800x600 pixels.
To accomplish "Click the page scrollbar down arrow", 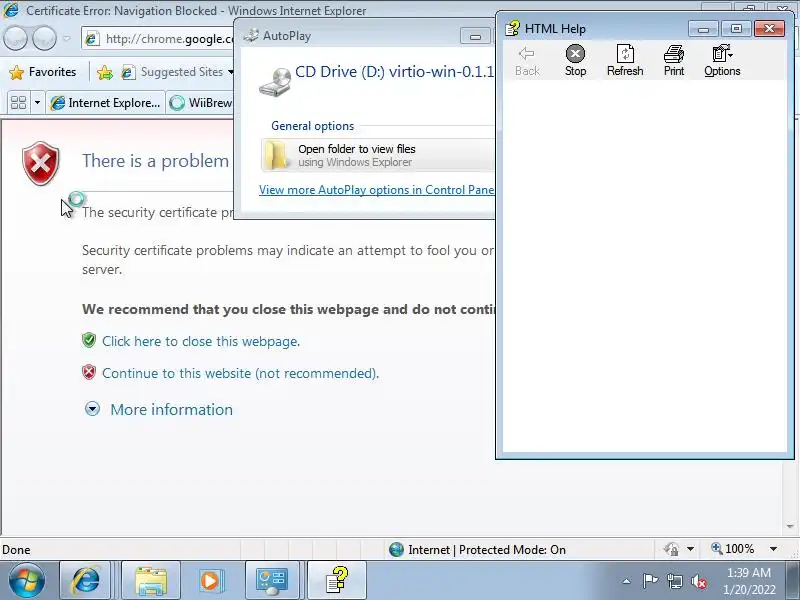I will click(790, 526).
